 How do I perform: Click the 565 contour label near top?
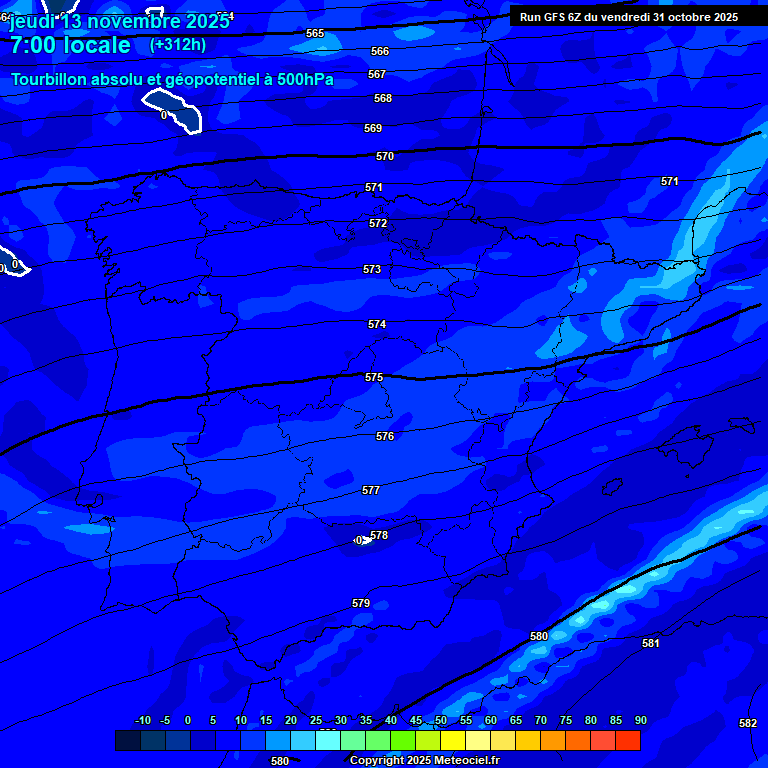coord(315,34)
